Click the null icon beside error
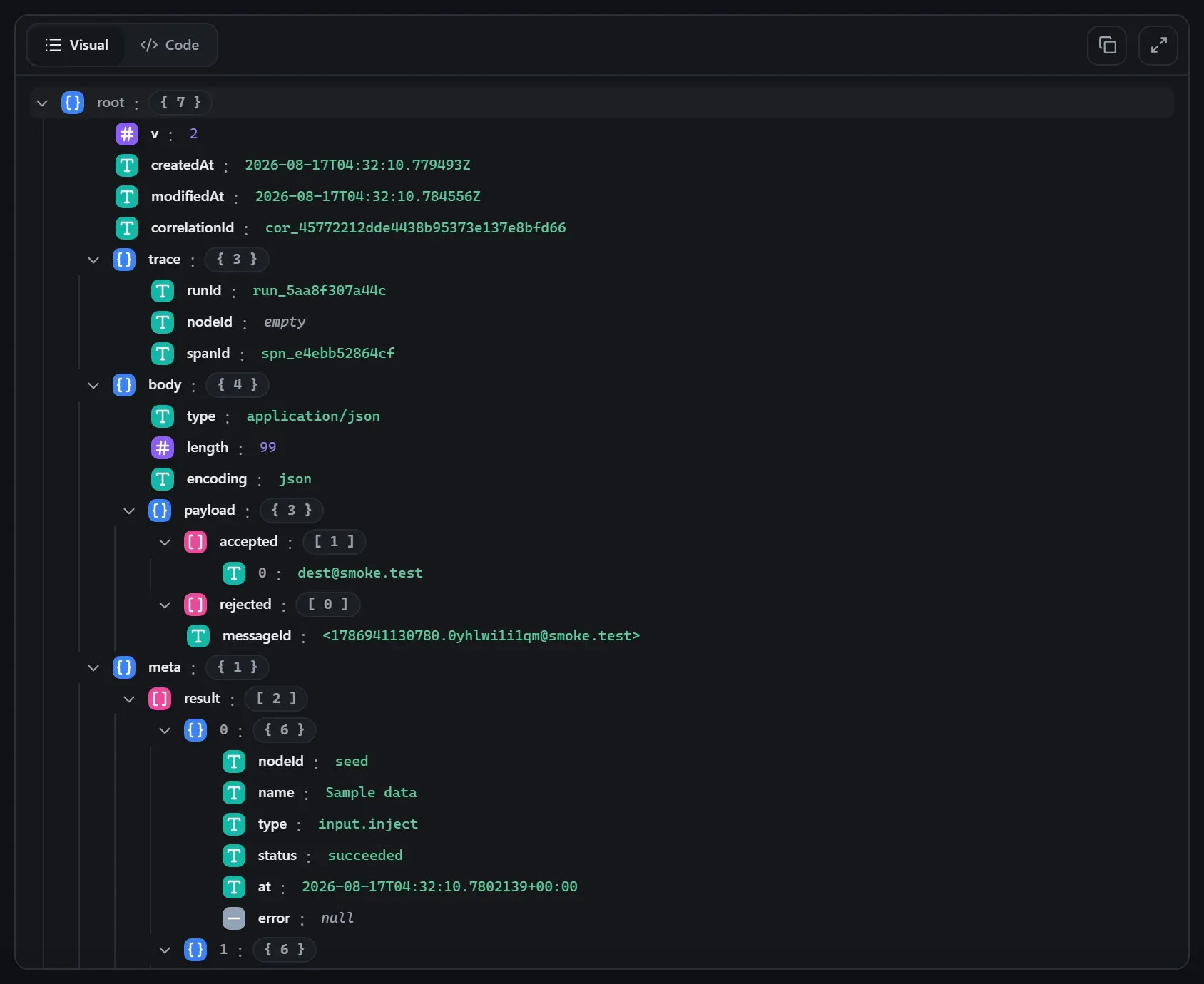1204x984 pixels. (234, 918)
